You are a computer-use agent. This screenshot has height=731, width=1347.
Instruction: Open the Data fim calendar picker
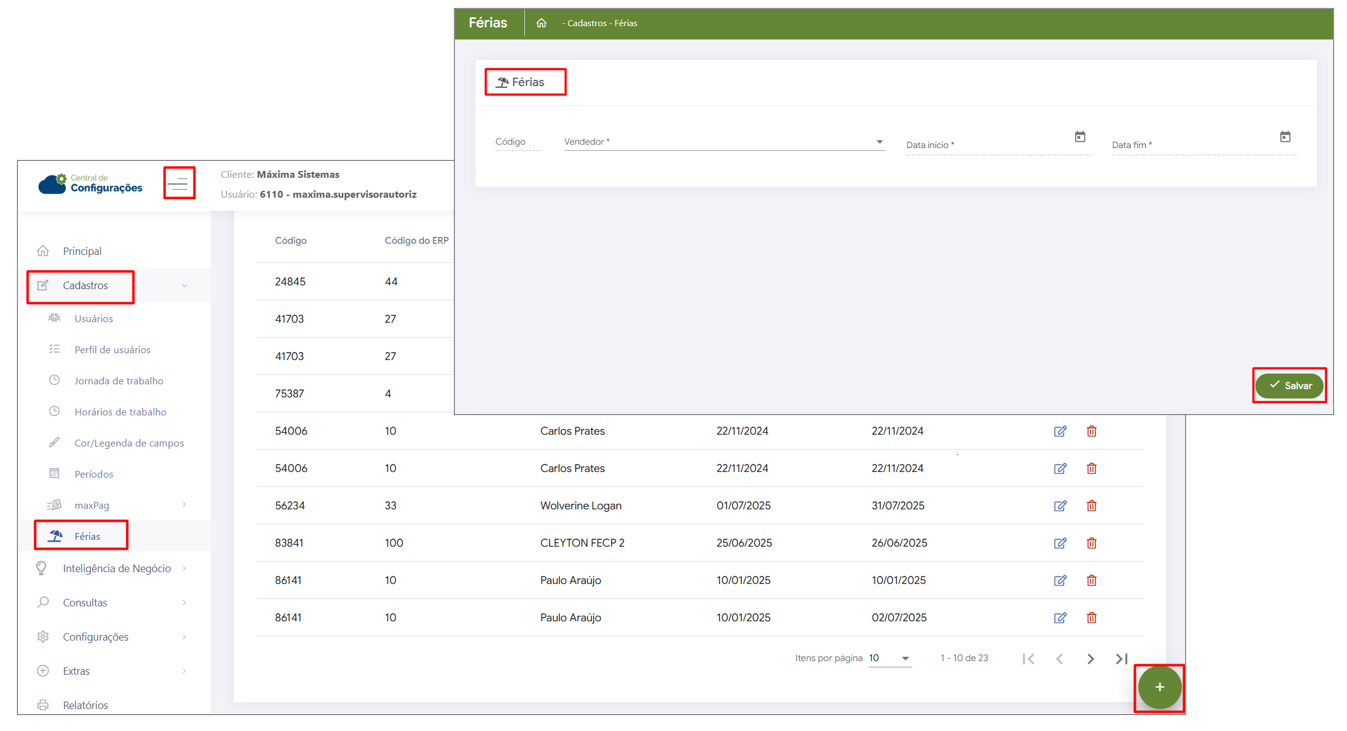(x=1285, y=137)
